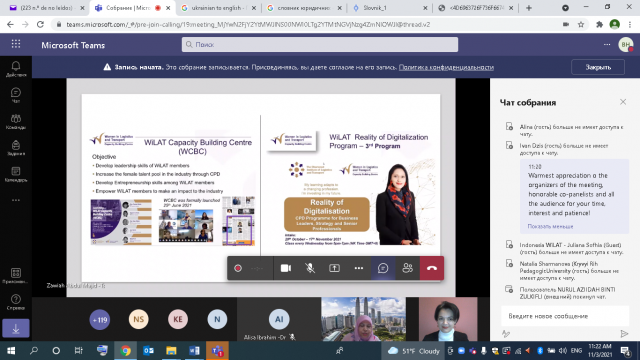Switch to the ukrainian to english tab
The image size is (640, 360).
pyautogui.click(x=219, y=8)
